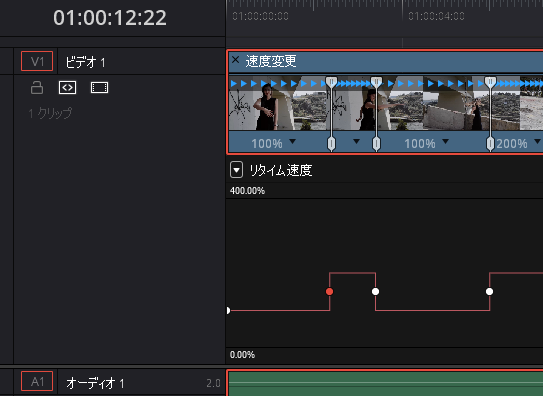
Task: Click the first speed point top handle
Action: point(331,82)
